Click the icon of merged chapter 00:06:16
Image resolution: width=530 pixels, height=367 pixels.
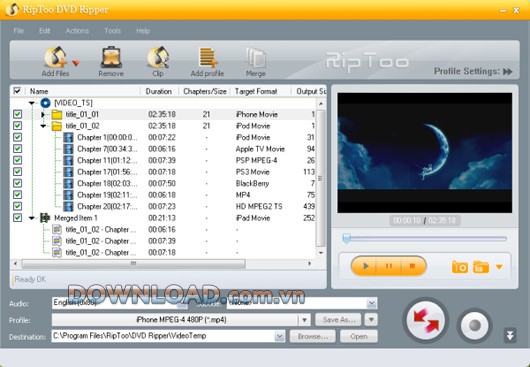point(57,229)
